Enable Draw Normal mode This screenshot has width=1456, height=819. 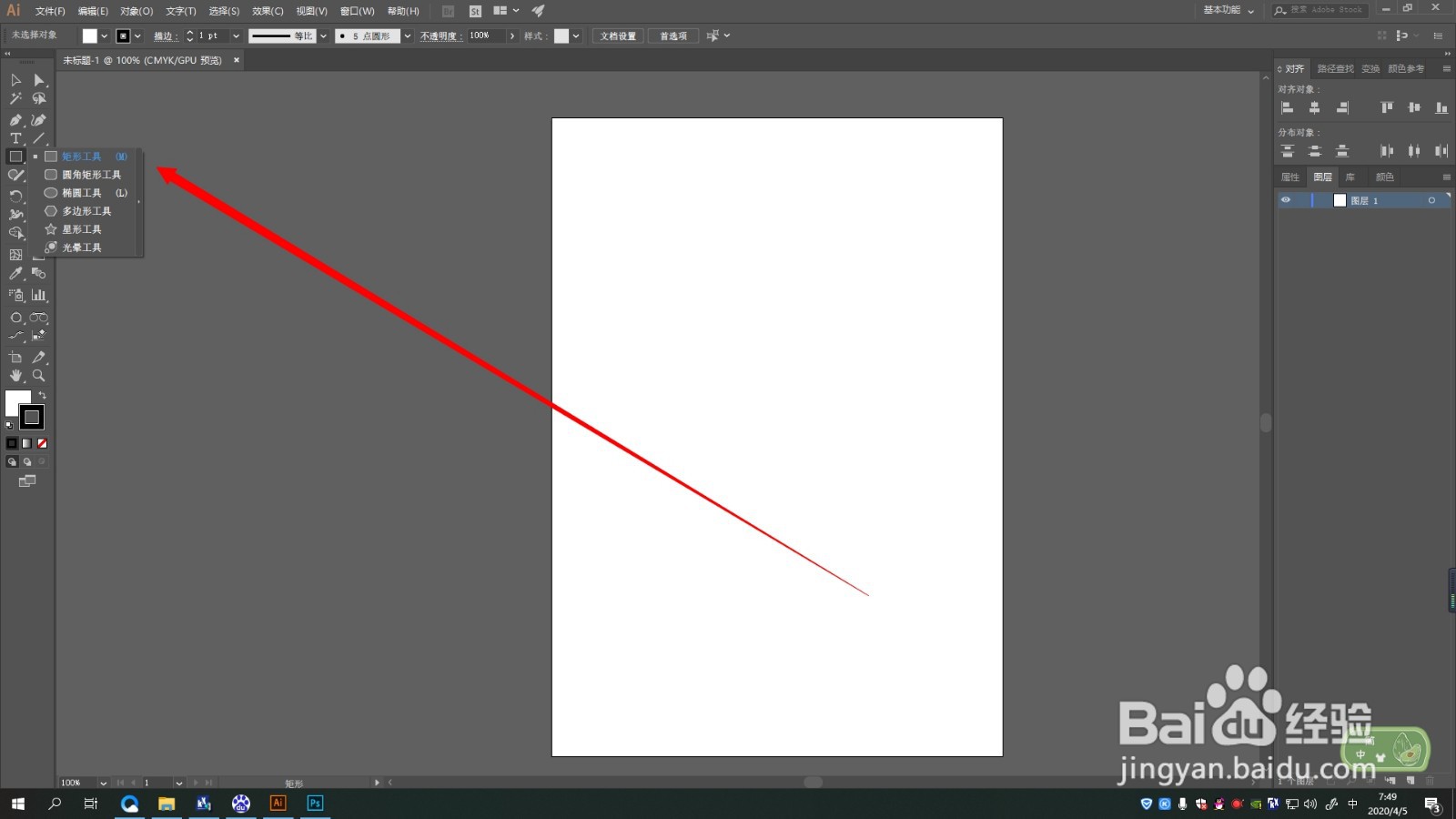pos(12,461)
